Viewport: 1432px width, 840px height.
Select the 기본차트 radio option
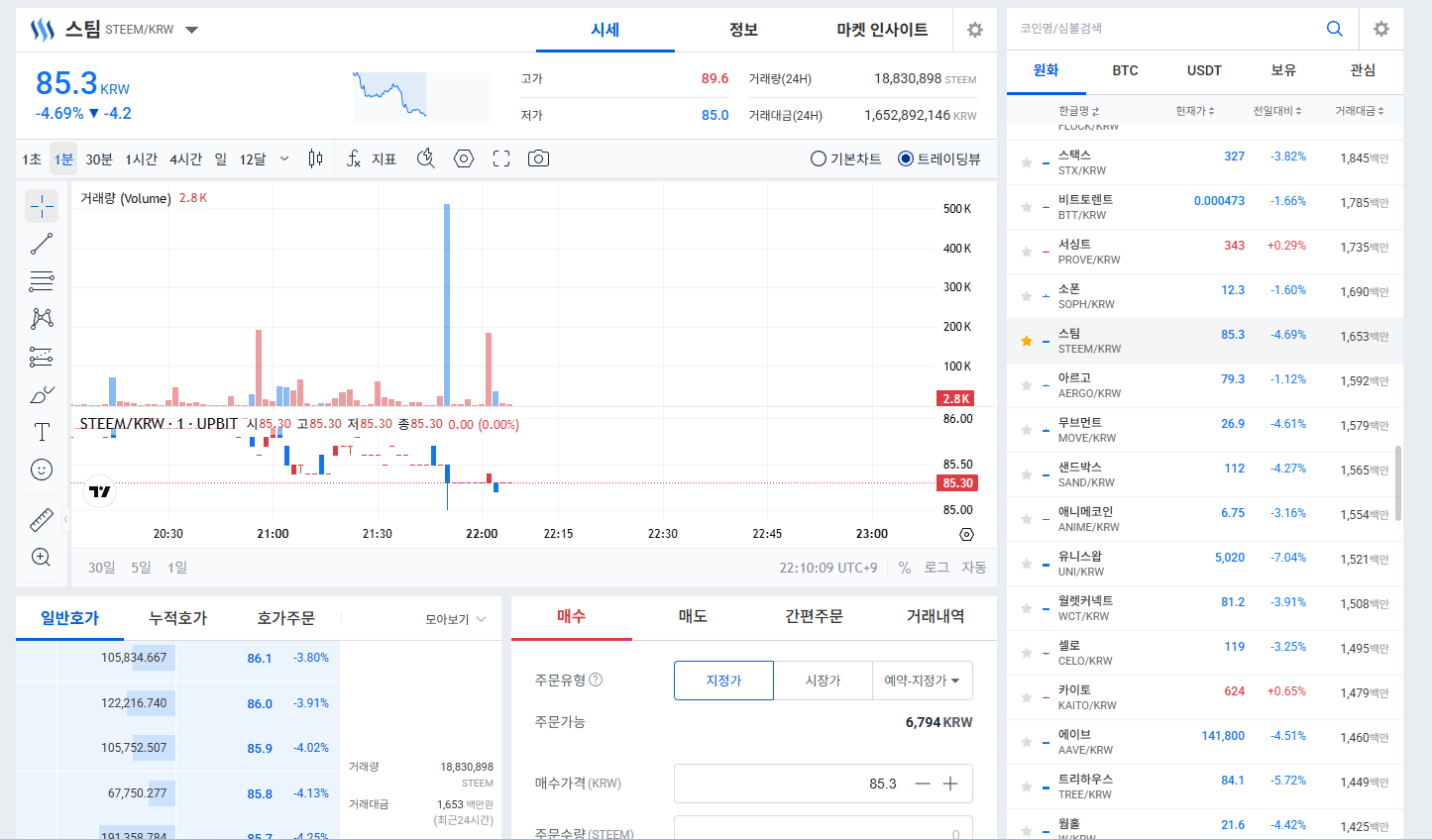coord(846,158)
